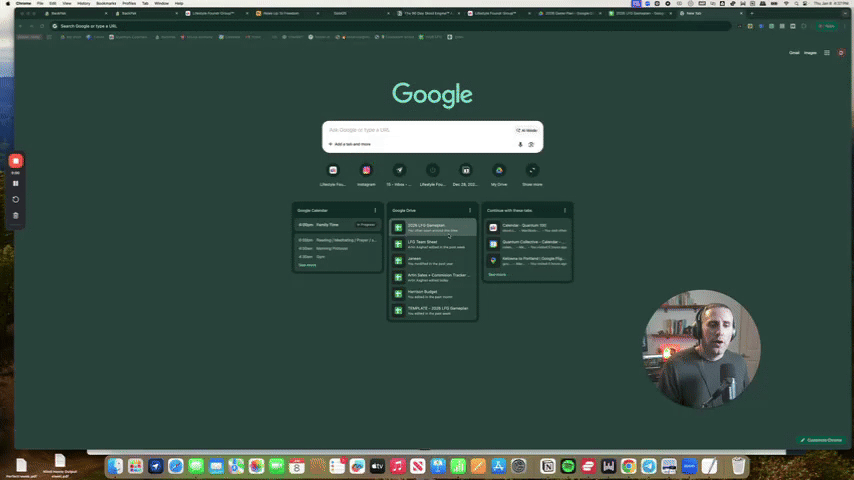Open the Google account profile avatar
The width and height of the screenshot is (854, 480).
click(x=841, y=53)
